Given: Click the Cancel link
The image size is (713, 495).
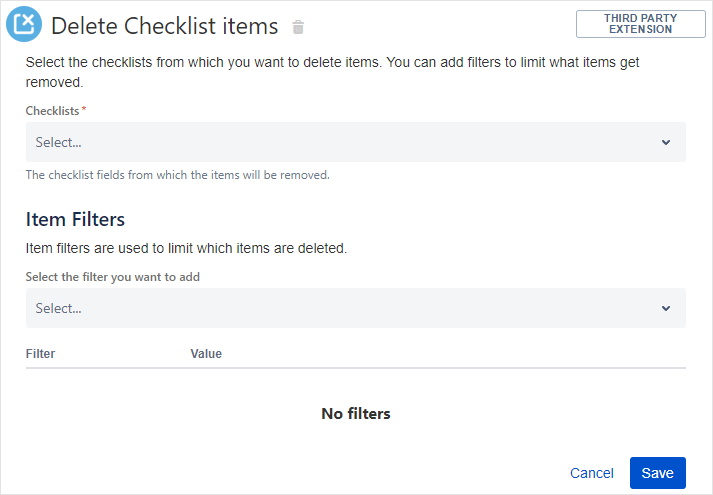Looking at the screenshot, I should [x=591, y=473].
